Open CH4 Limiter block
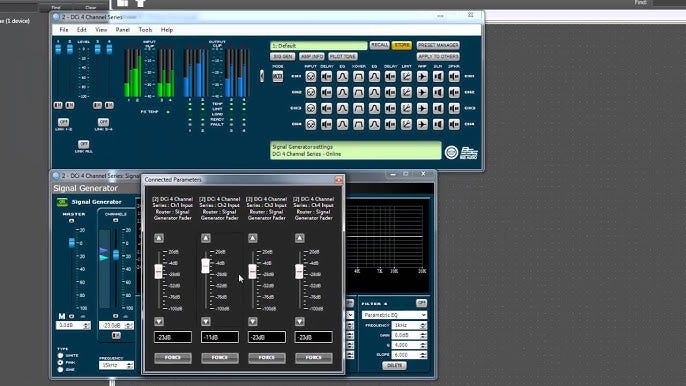The image size is (686, 386). point(406,124)
